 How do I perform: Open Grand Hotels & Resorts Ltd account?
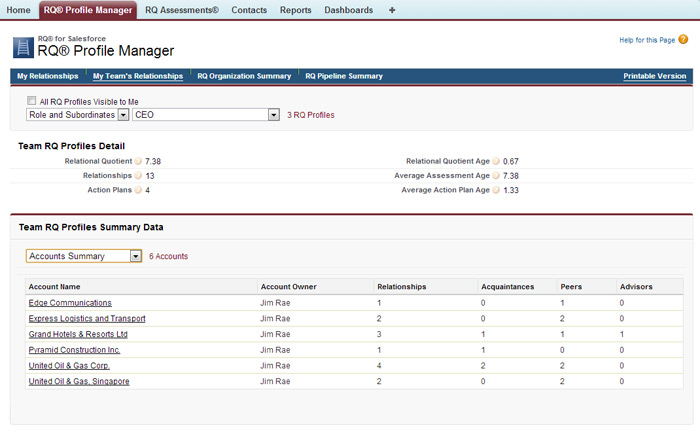pos(78,334)
